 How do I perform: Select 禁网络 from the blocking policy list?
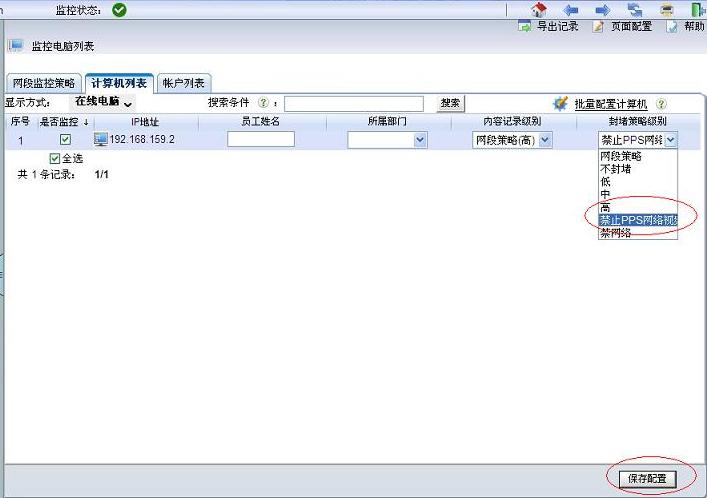(x=616, y=233)
